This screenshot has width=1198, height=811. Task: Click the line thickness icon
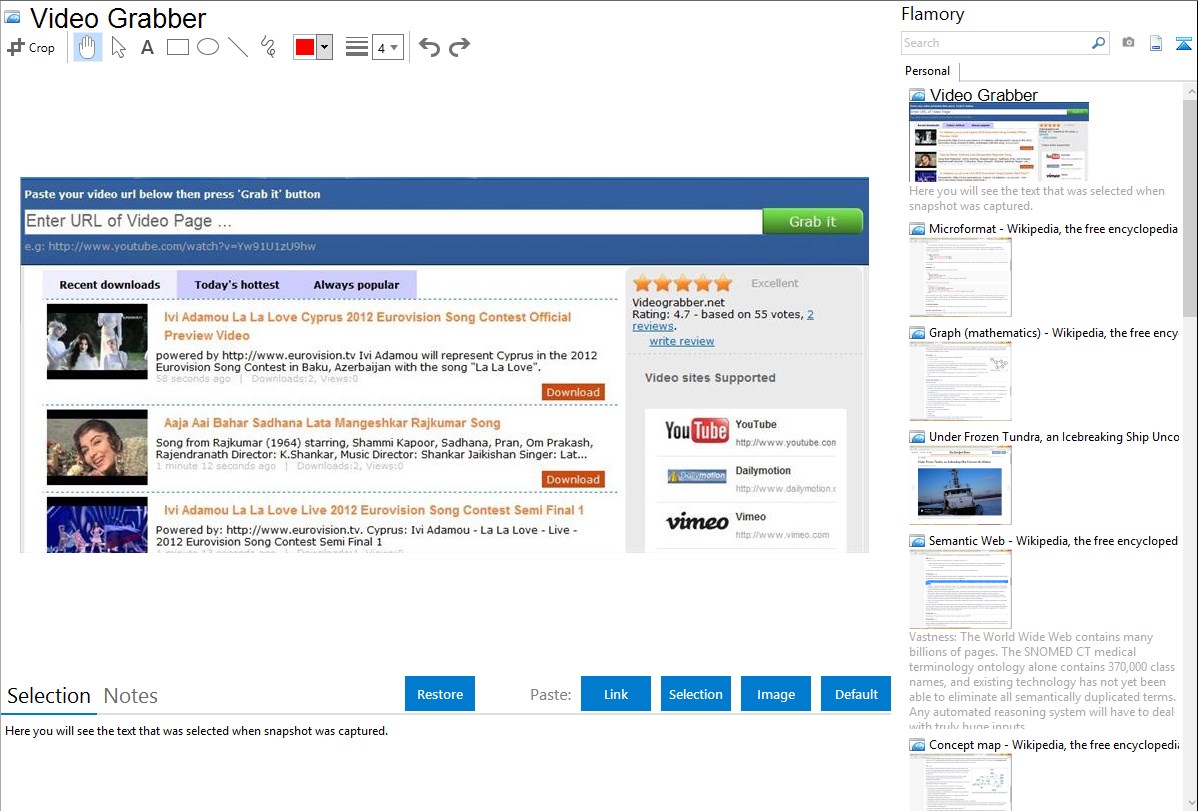click(357, 47)
